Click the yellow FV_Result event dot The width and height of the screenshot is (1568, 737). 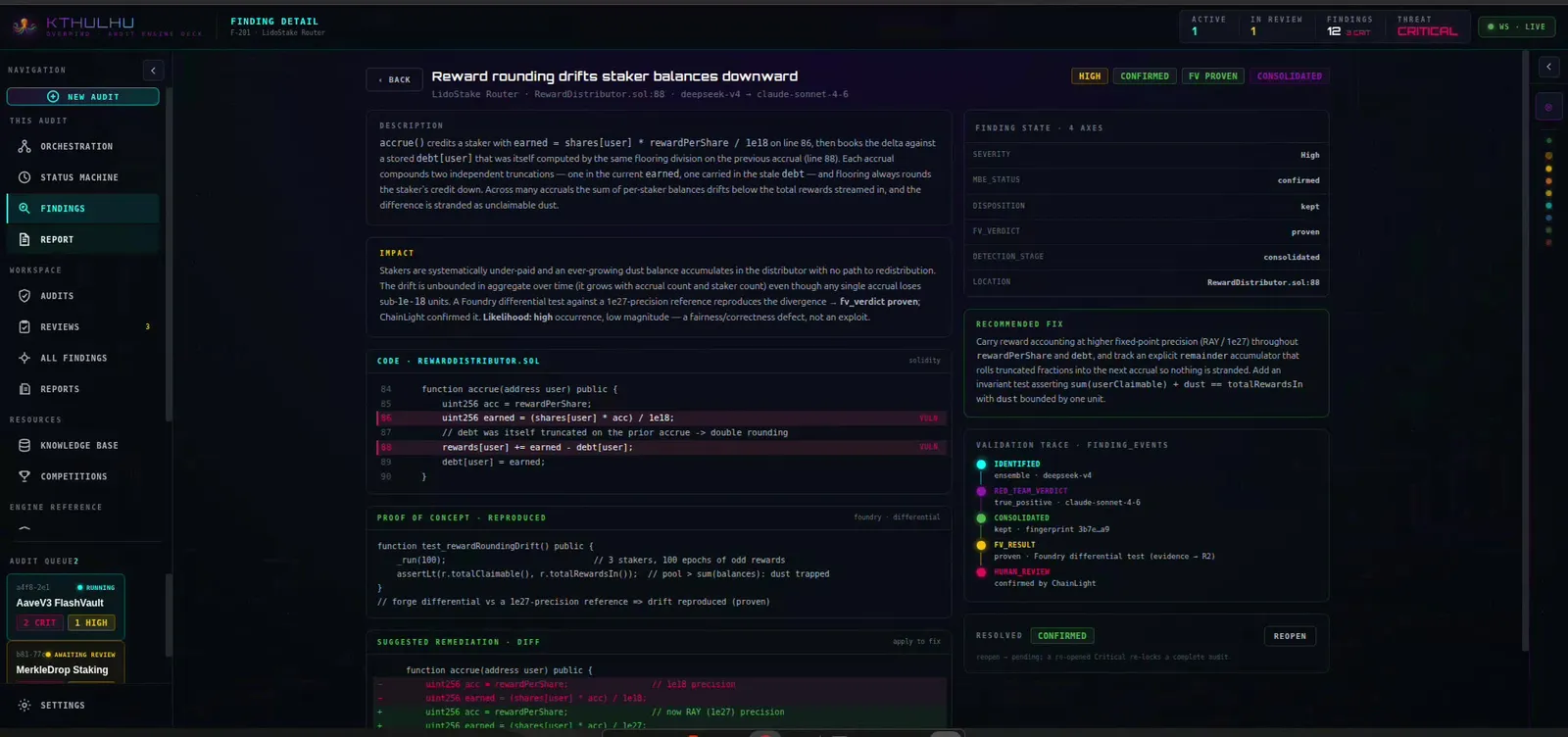(981, 545)
